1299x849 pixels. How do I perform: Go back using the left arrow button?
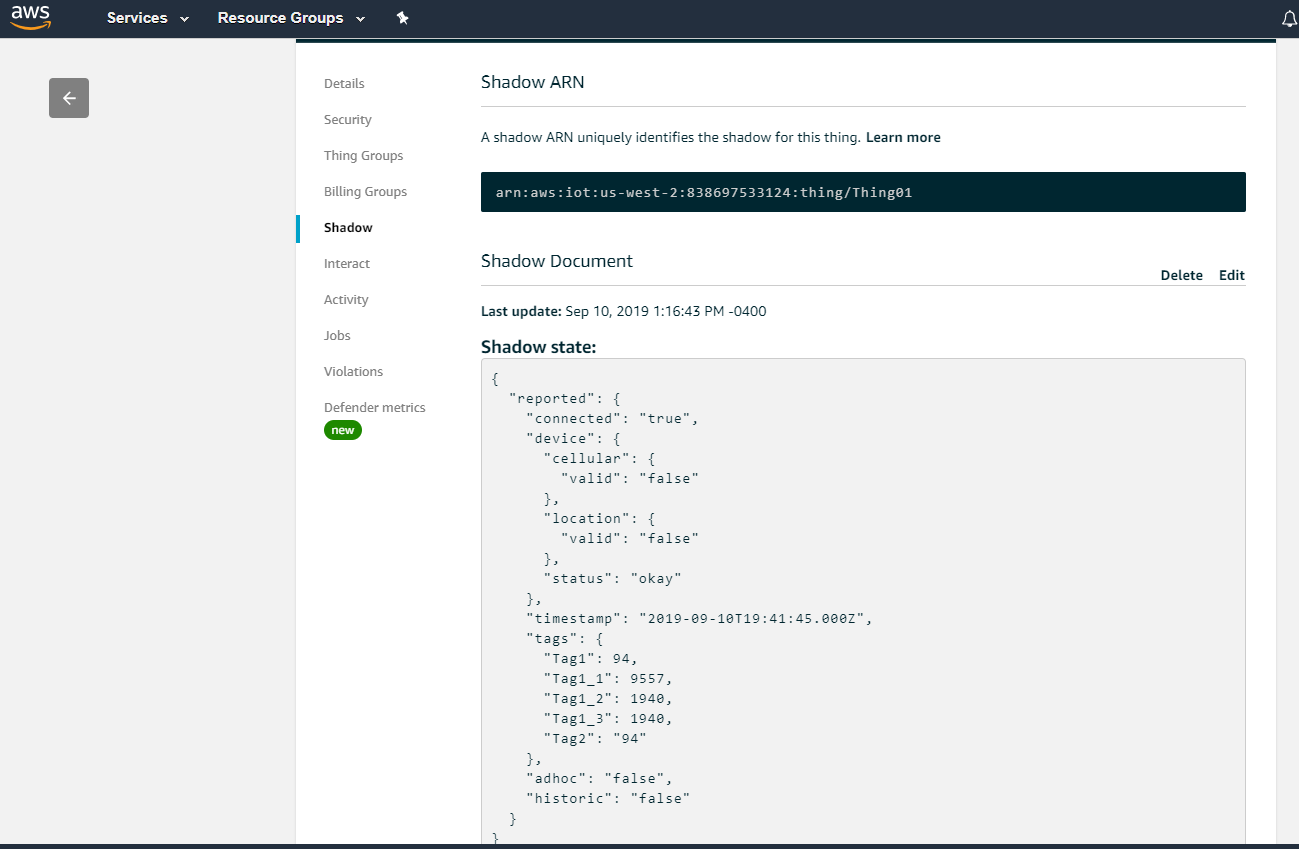tap(69, 98)
